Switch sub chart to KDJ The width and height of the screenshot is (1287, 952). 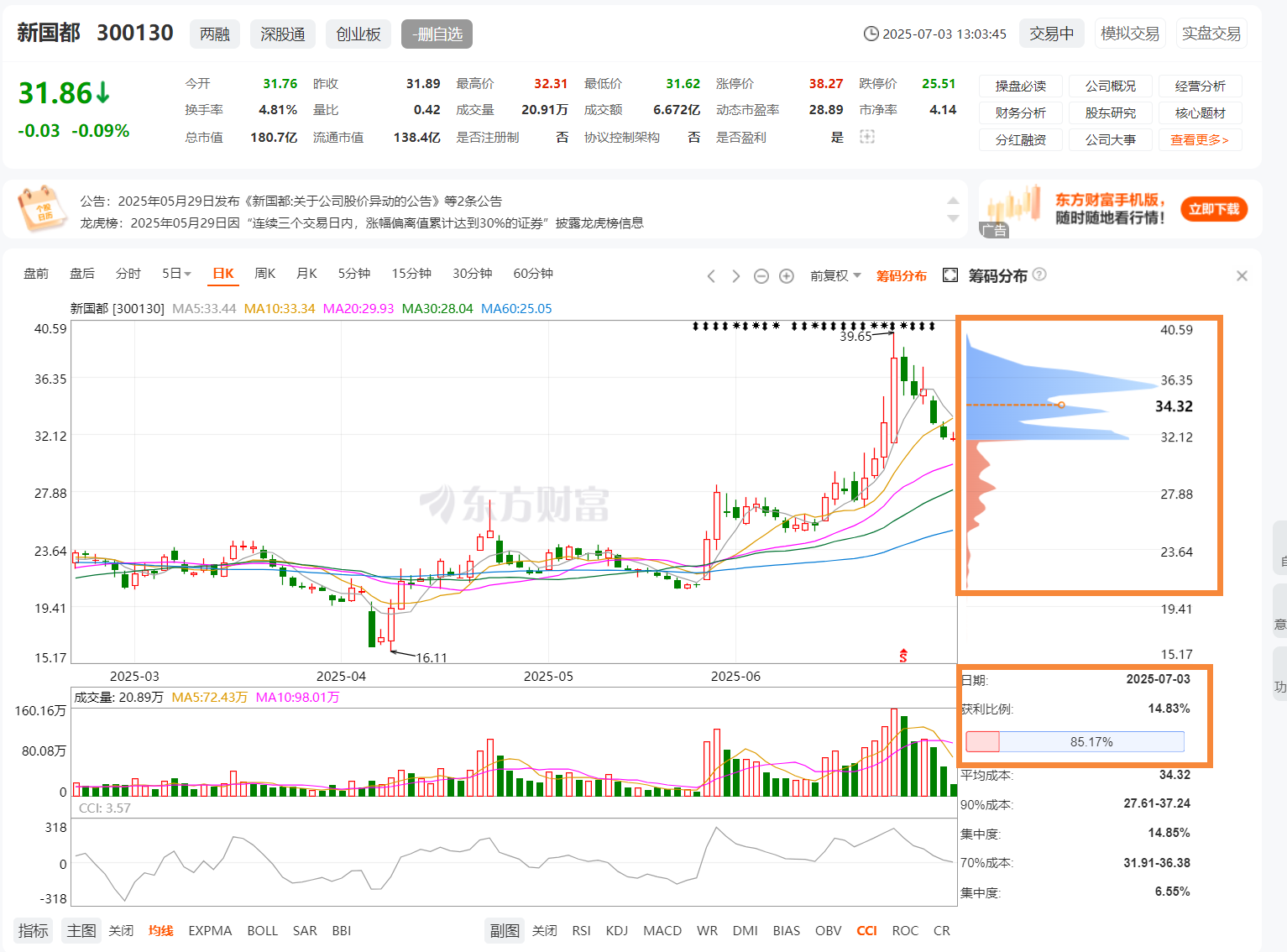tap(617, 930)
